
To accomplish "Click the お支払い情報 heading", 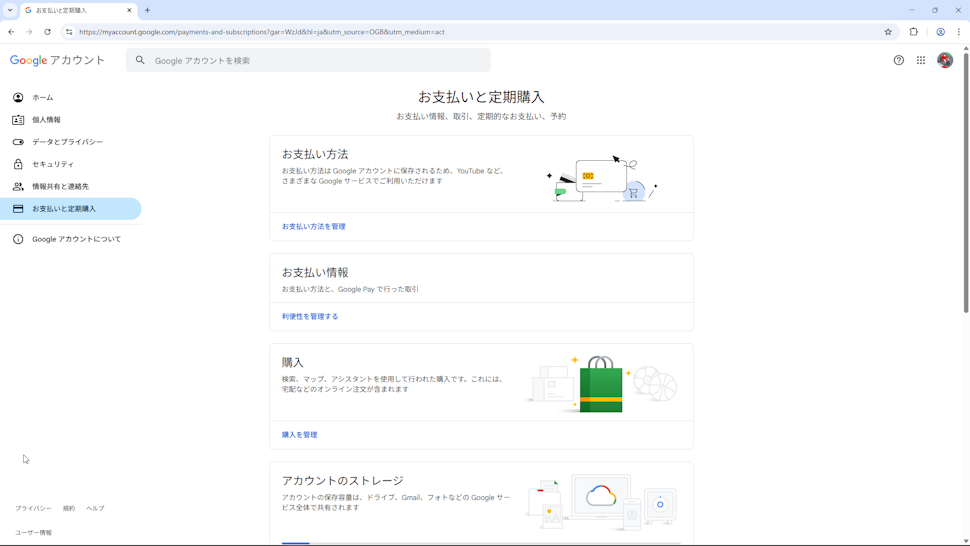I will coord(315,272).
